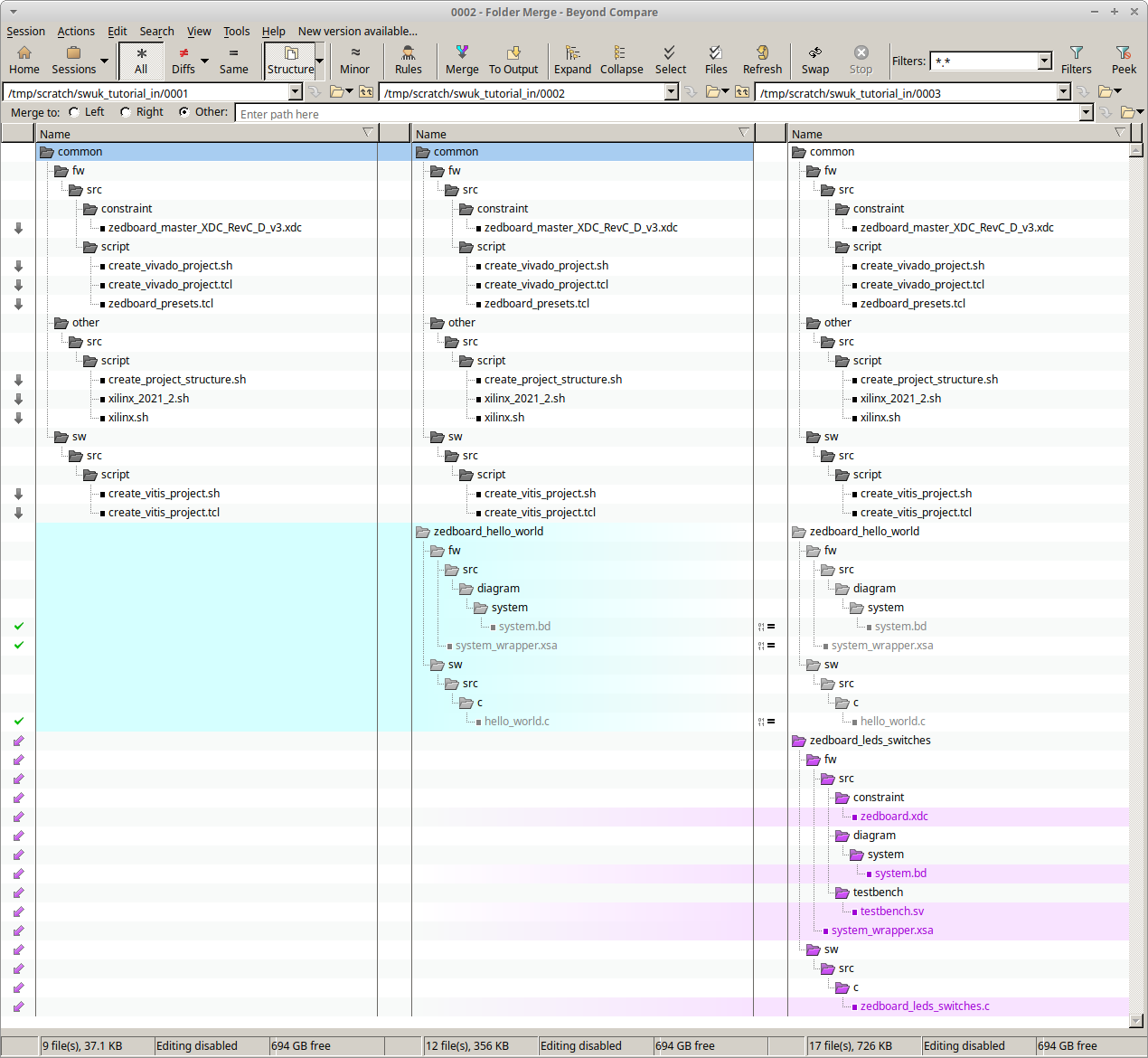Open the Peek tool
The height and width of the screenshot is (1058, 1148).
point(1124,60)
